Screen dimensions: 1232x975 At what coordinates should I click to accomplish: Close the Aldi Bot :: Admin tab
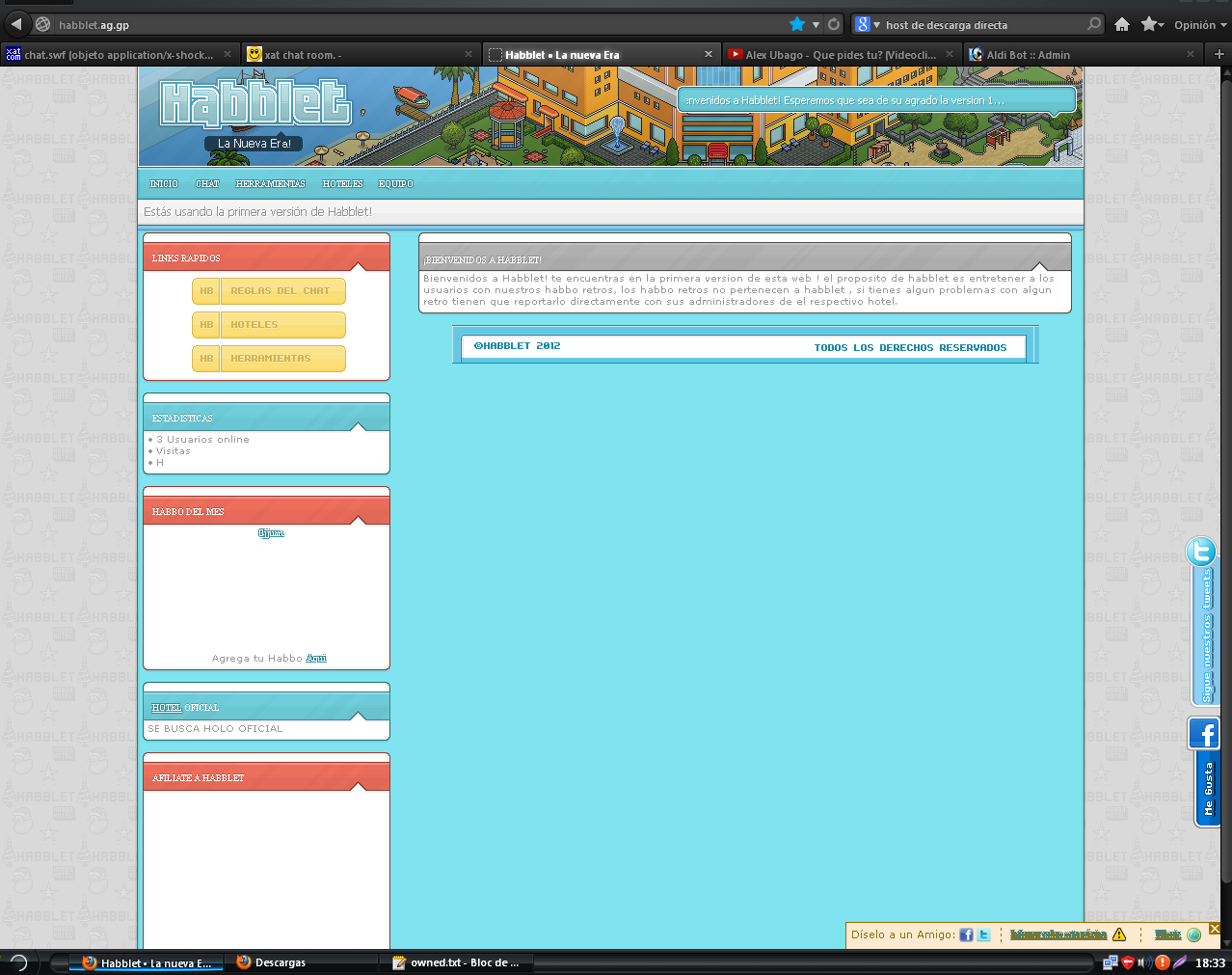click(1191, 54)
